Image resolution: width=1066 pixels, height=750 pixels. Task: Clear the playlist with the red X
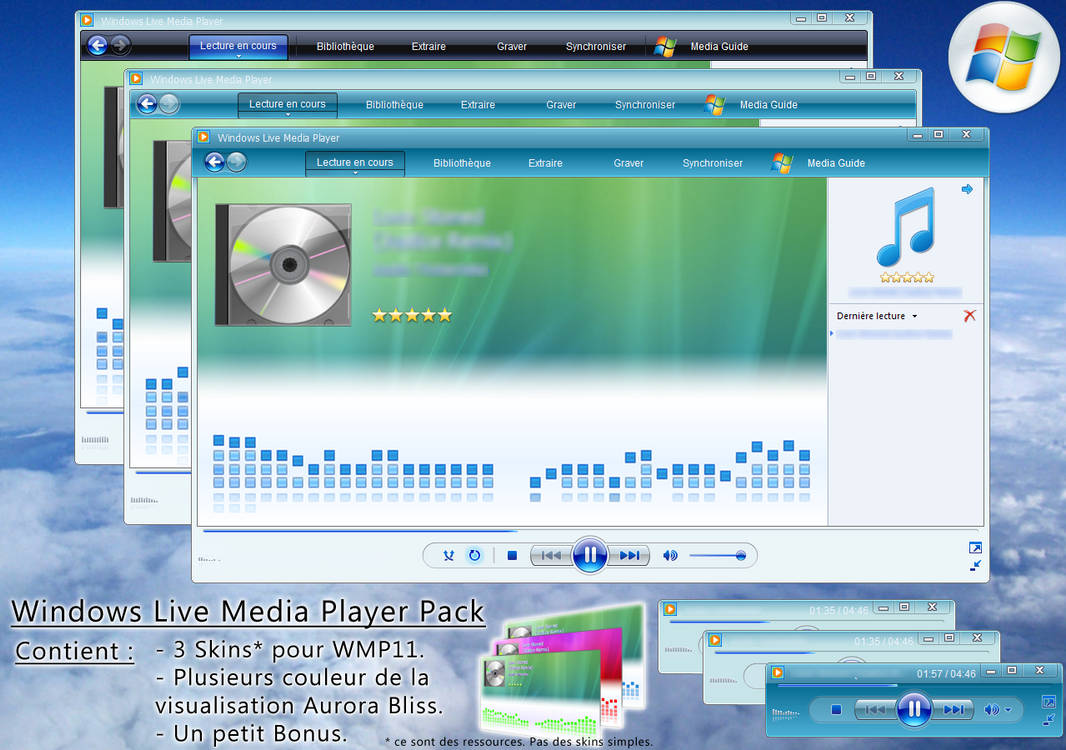point(969,316)
